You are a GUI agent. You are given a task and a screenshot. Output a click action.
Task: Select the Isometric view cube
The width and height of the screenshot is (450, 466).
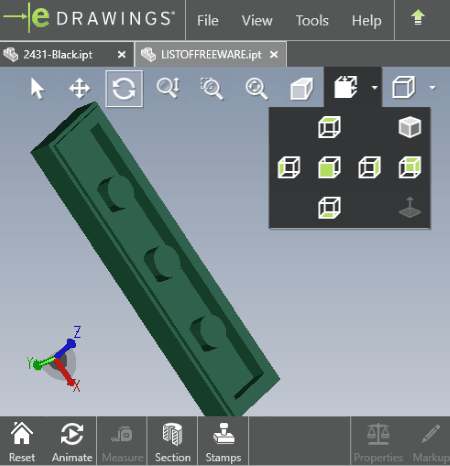410,127
